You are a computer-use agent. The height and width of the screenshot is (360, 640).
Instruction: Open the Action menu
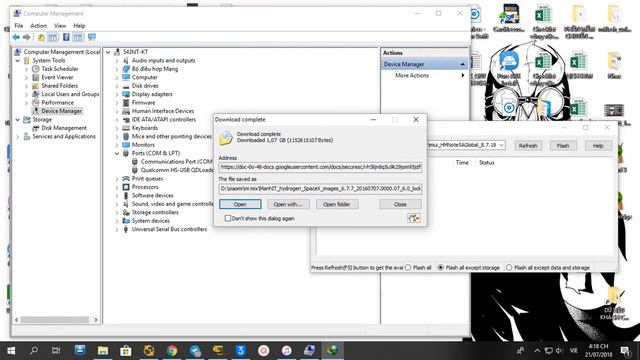point(38,26)
